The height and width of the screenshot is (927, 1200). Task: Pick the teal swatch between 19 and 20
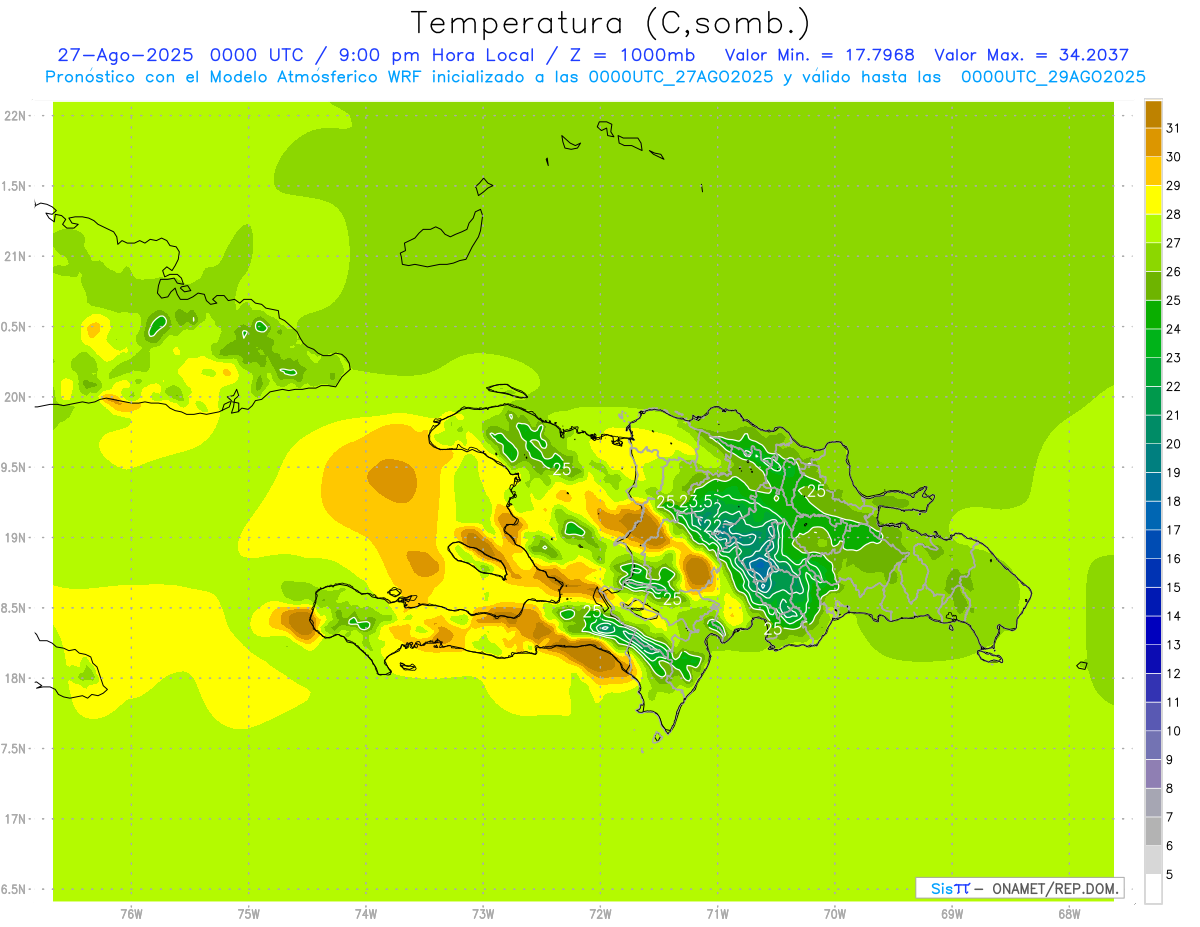point(1153,458)
